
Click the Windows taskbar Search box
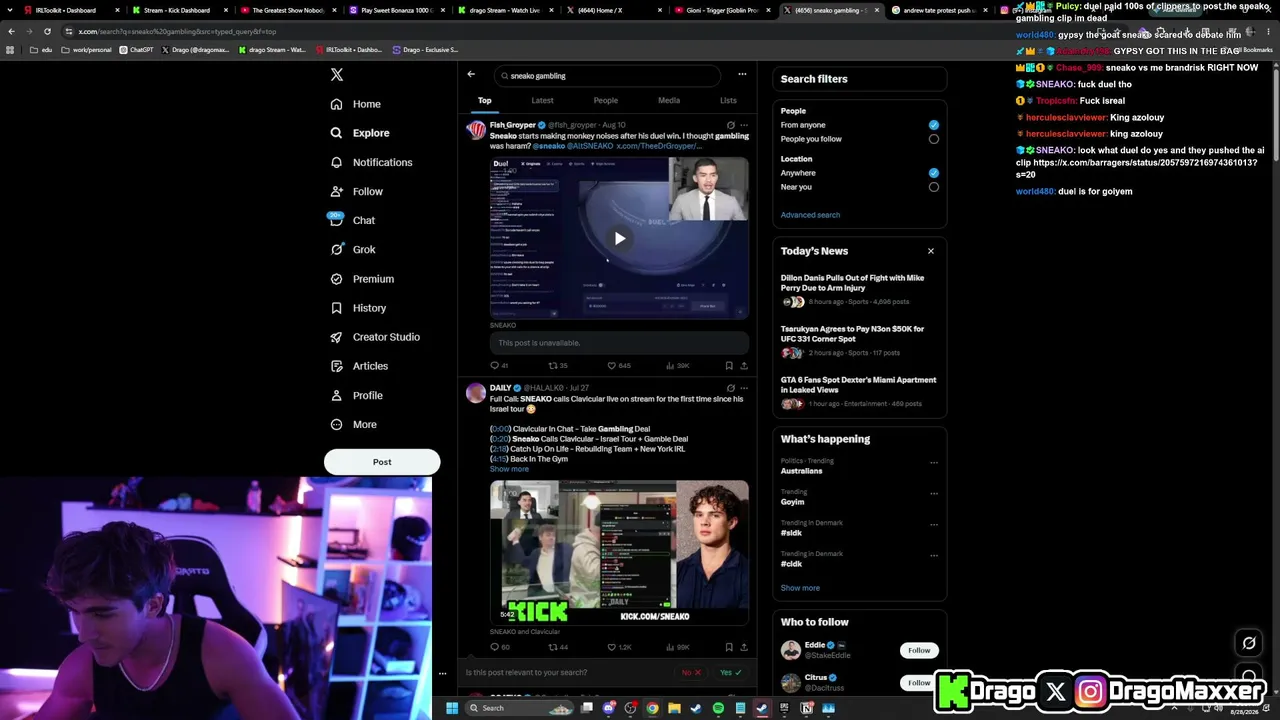click(x=520, y=708)
